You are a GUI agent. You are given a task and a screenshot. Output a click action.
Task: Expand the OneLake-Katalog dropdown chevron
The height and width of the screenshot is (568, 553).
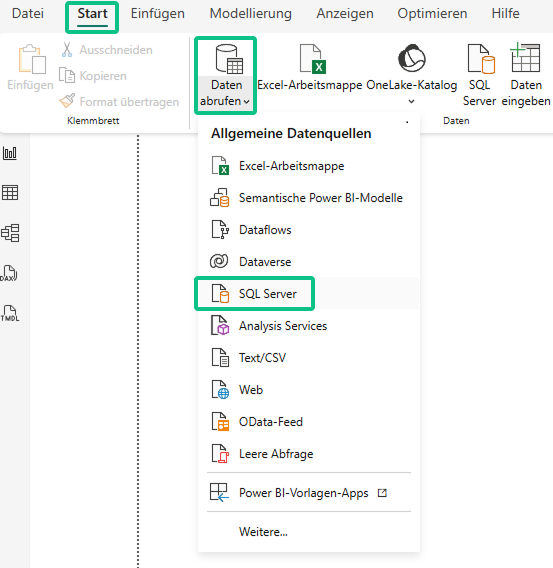pos(411,101)
